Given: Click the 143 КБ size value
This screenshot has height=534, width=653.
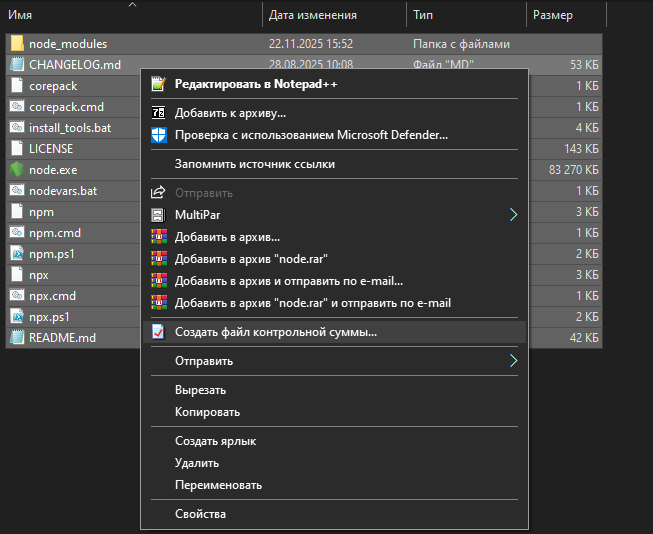Looking at the screenshot, I should [x=581, y=149].
